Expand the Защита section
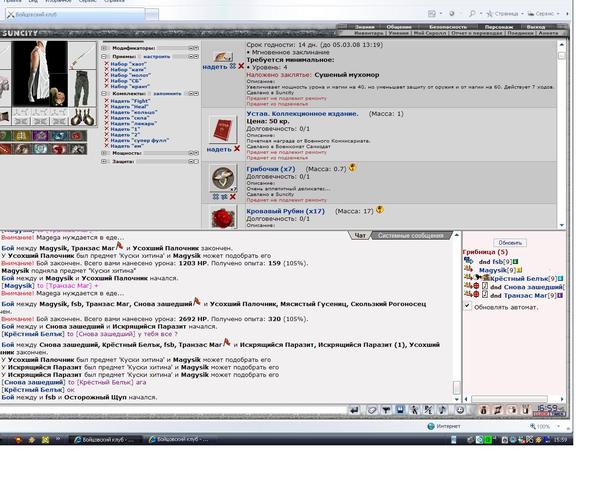600x480 pixels. tap(104, 162)
